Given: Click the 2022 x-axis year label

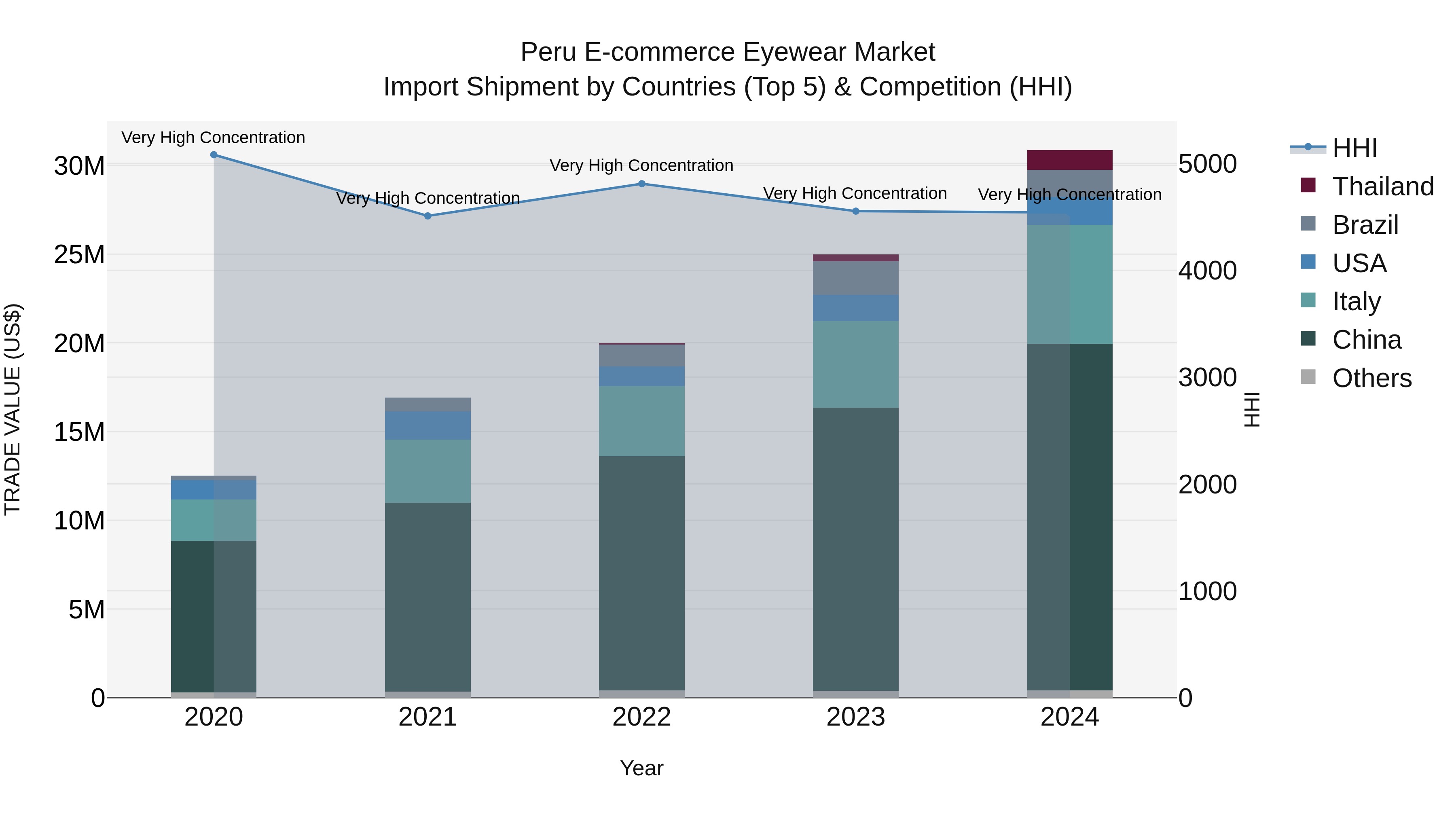Looking at the screenshot, I should click(641, 717).
